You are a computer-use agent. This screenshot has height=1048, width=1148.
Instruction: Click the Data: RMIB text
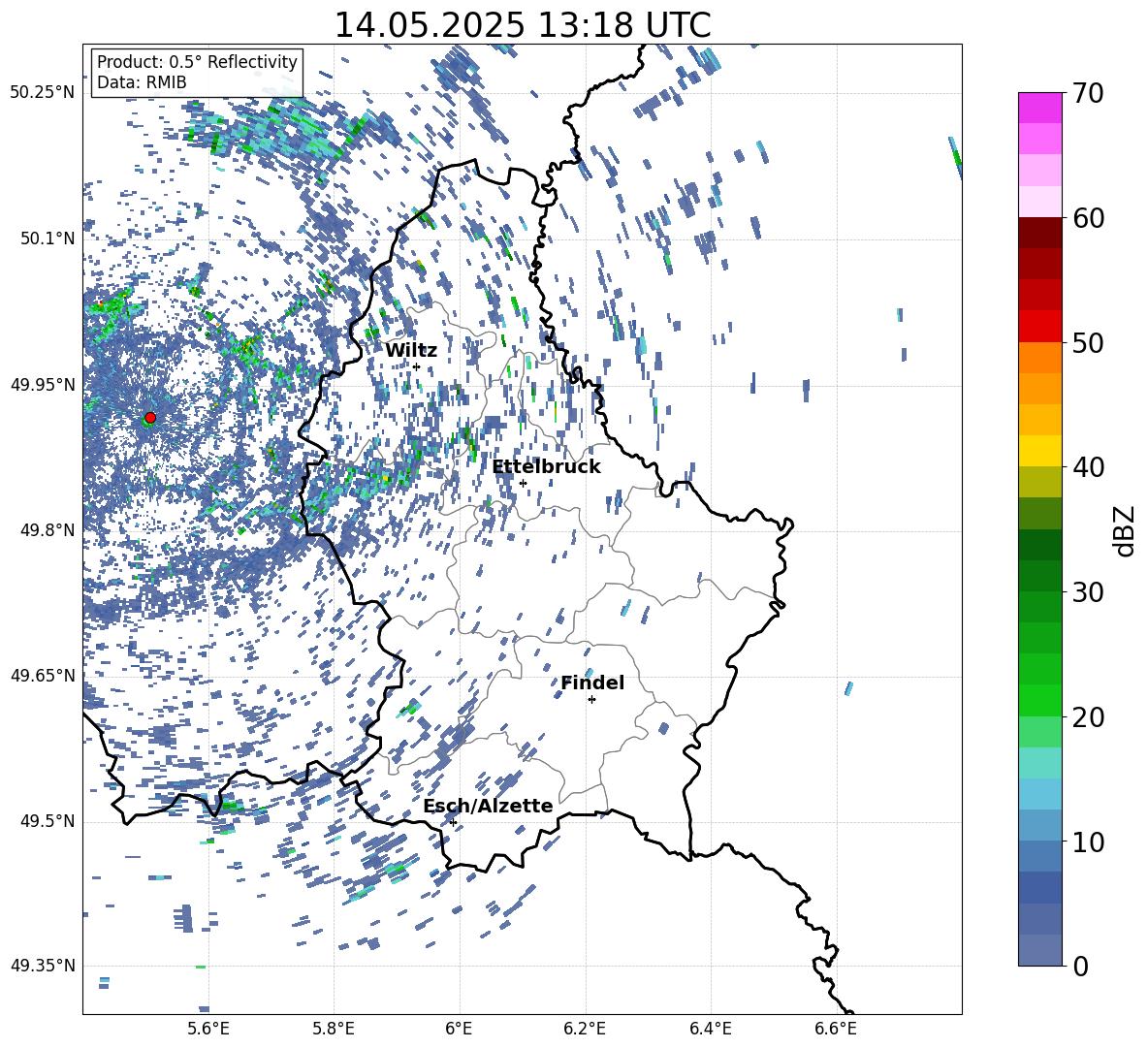pyautogui.click(x=142, y=82)
